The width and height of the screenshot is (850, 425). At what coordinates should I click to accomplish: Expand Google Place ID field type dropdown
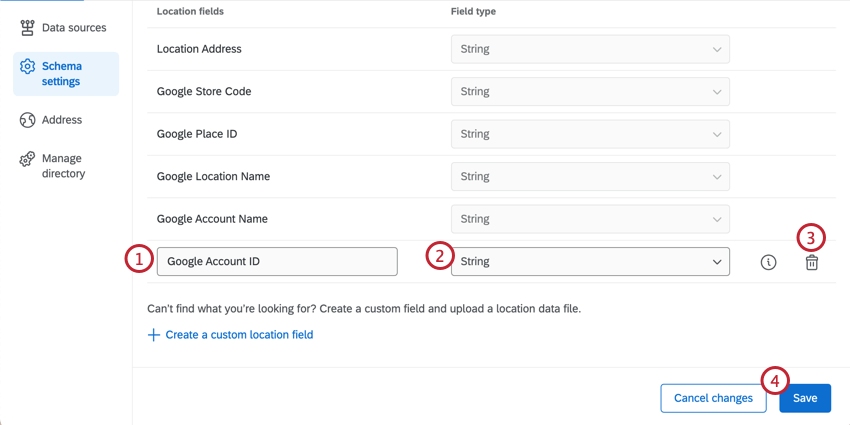point(590,134)
